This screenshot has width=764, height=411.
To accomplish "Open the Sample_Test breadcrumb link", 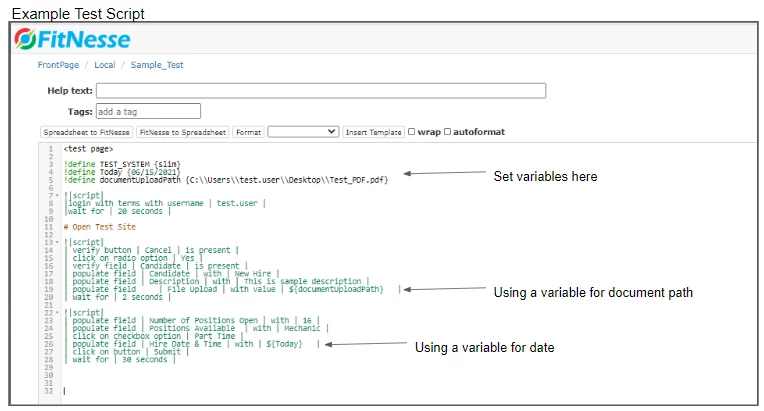I will pos(157,65).
